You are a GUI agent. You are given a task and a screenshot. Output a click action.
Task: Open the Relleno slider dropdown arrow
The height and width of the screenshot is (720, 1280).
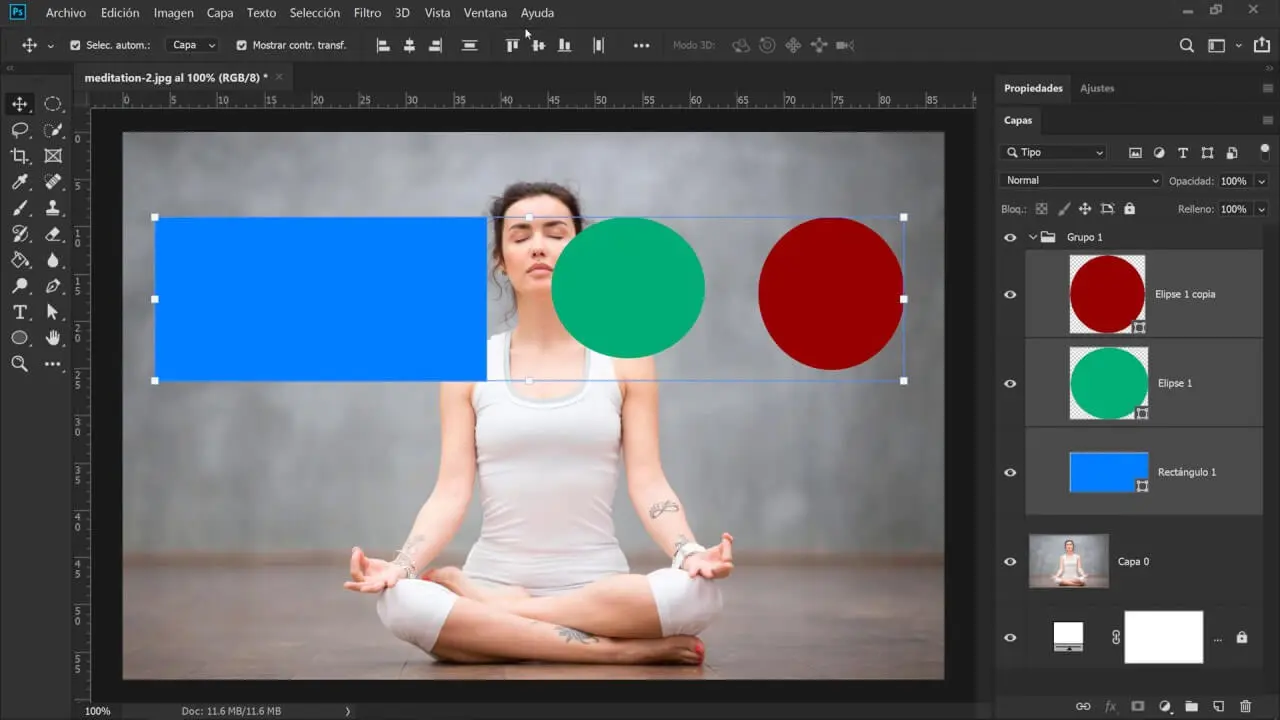1261,209
